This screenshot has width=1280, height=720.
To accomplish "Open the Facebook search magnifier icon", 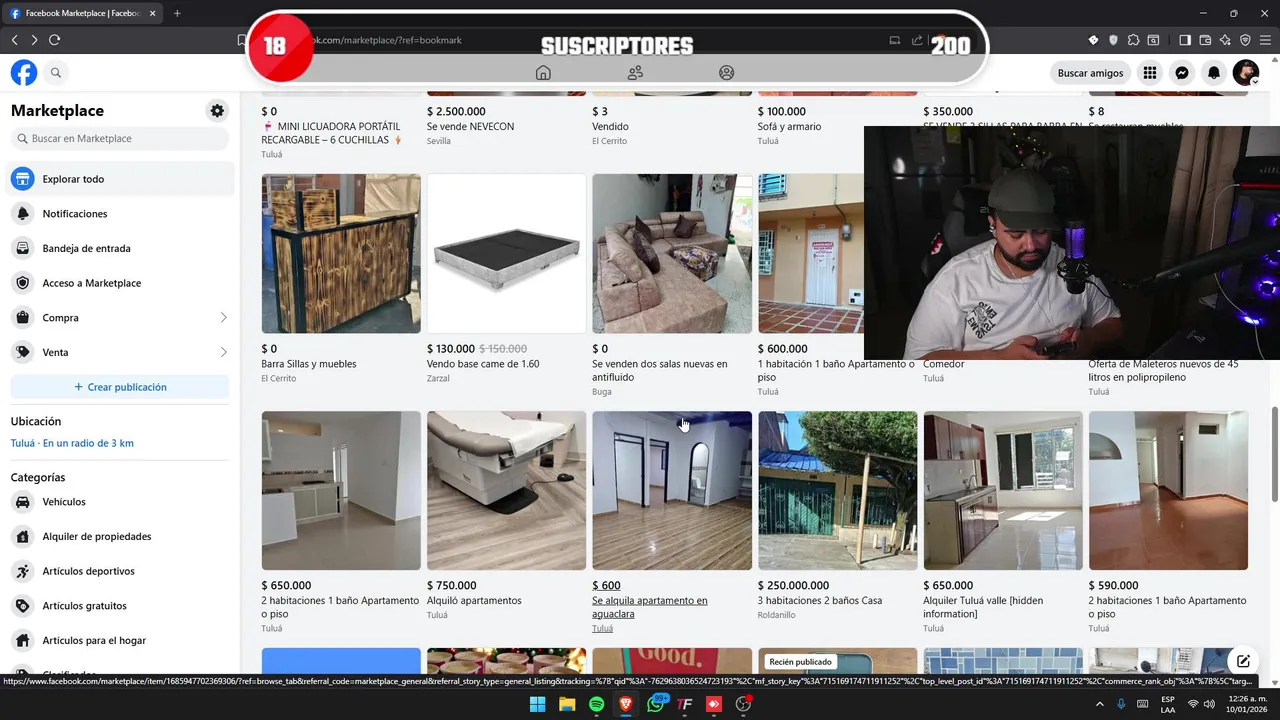I will 56,73.
